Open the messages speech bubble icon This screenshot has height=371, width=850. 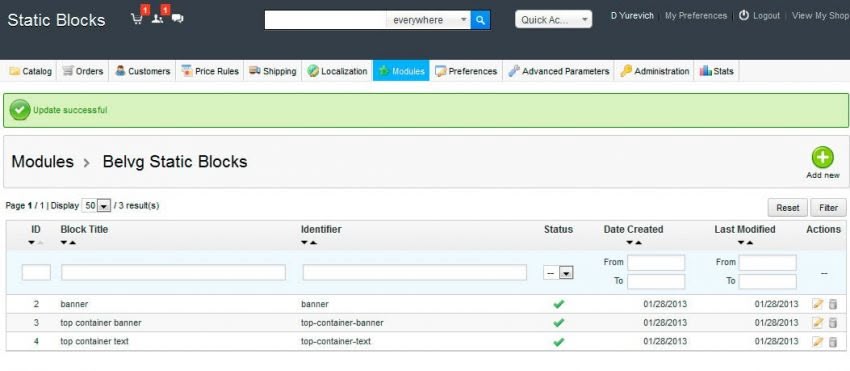tap(177, 18)
